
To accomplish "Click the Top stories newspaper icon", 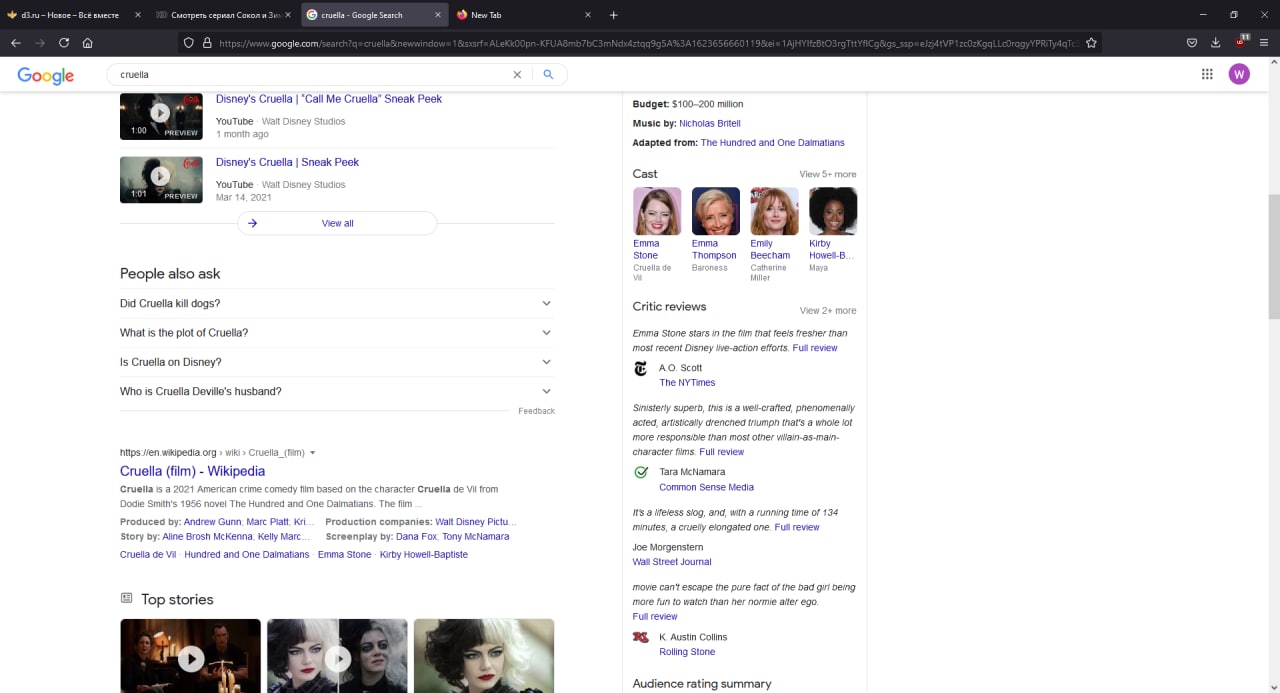I will [126, 598].
